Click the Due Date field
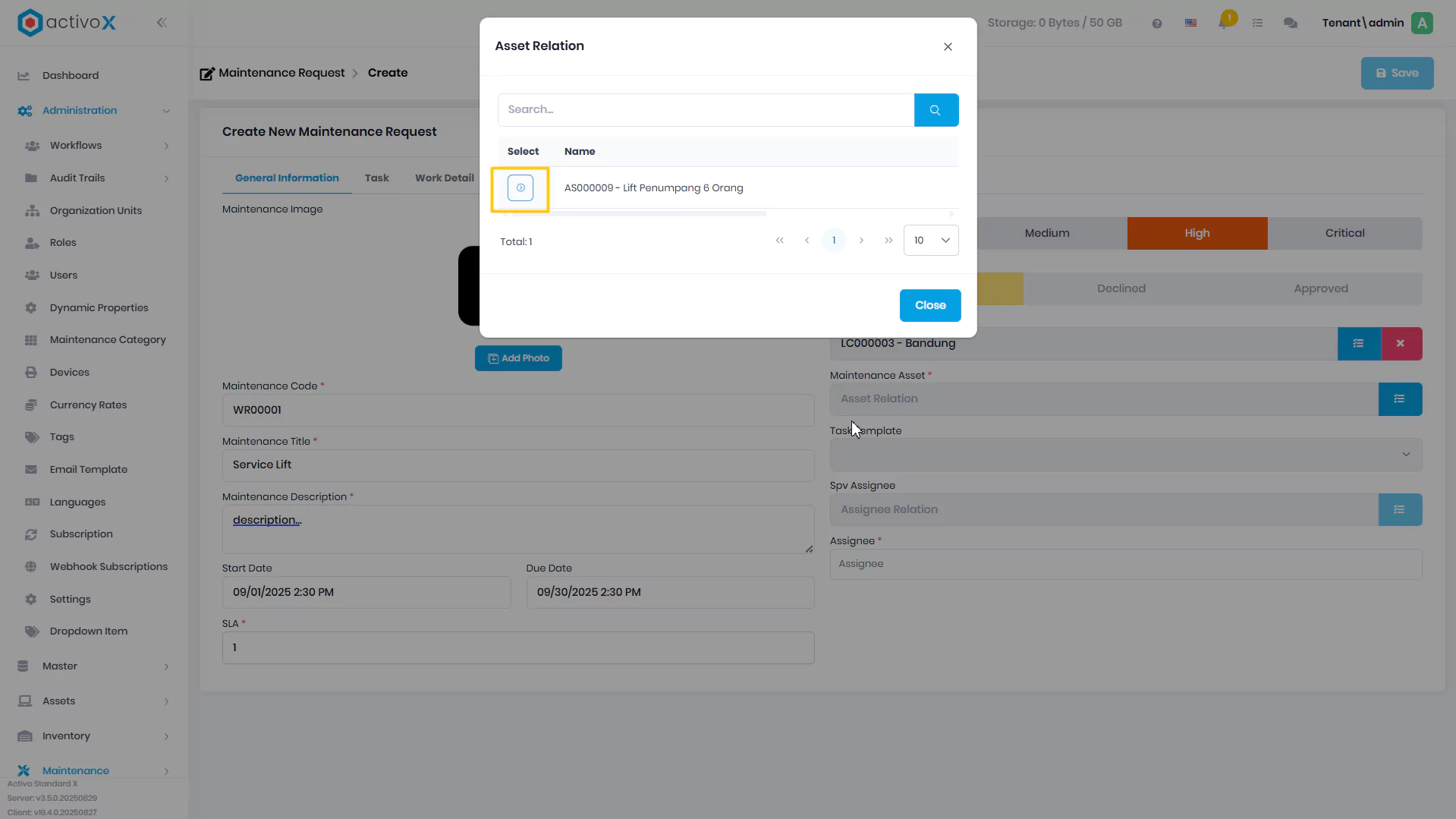Image resolution: width=1456 pixels, height=819 pixels. click(670, 593)
